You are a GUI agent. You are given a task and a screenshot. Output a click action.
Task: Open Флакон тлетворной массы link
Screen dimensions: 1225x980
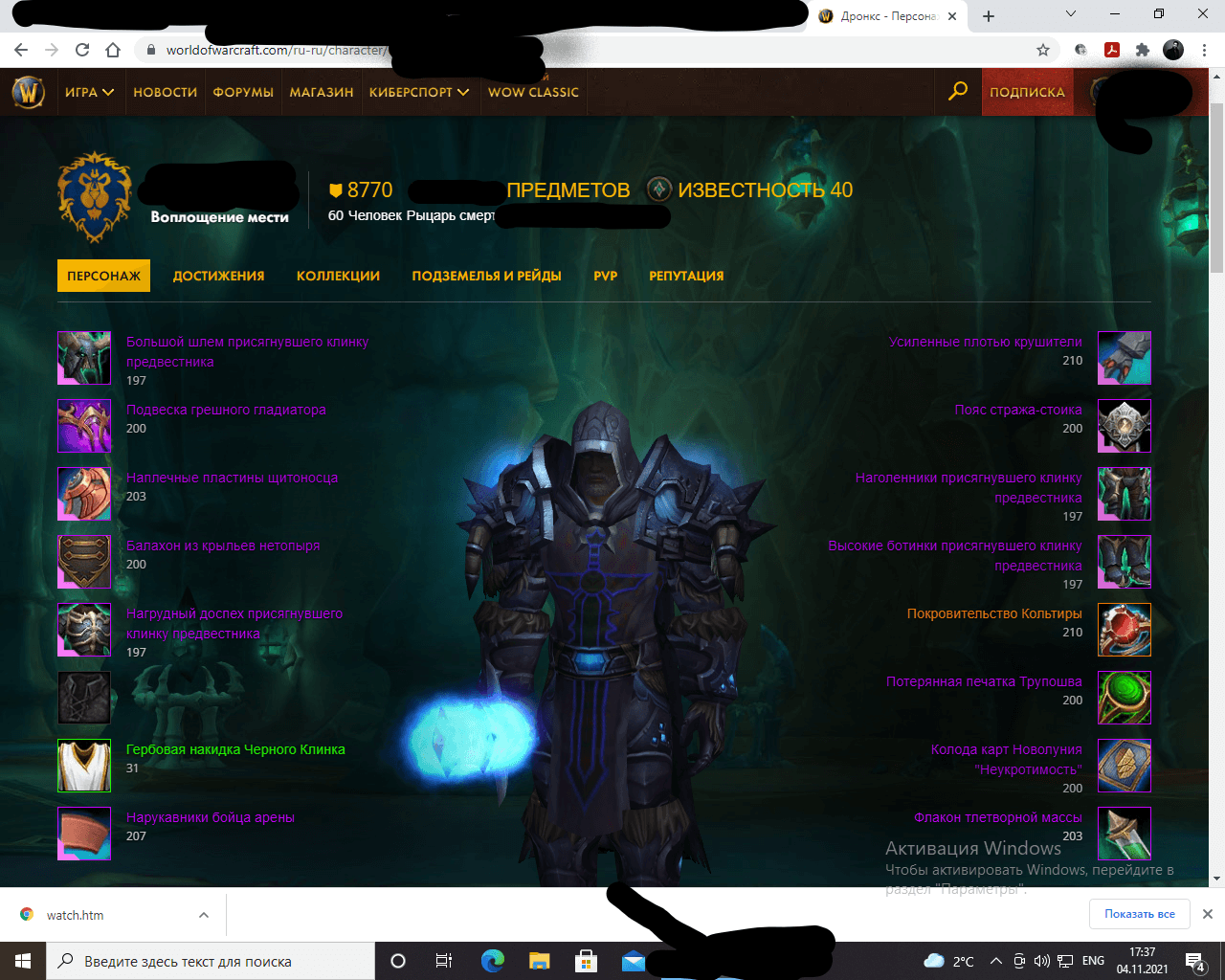tap(997, 817)
